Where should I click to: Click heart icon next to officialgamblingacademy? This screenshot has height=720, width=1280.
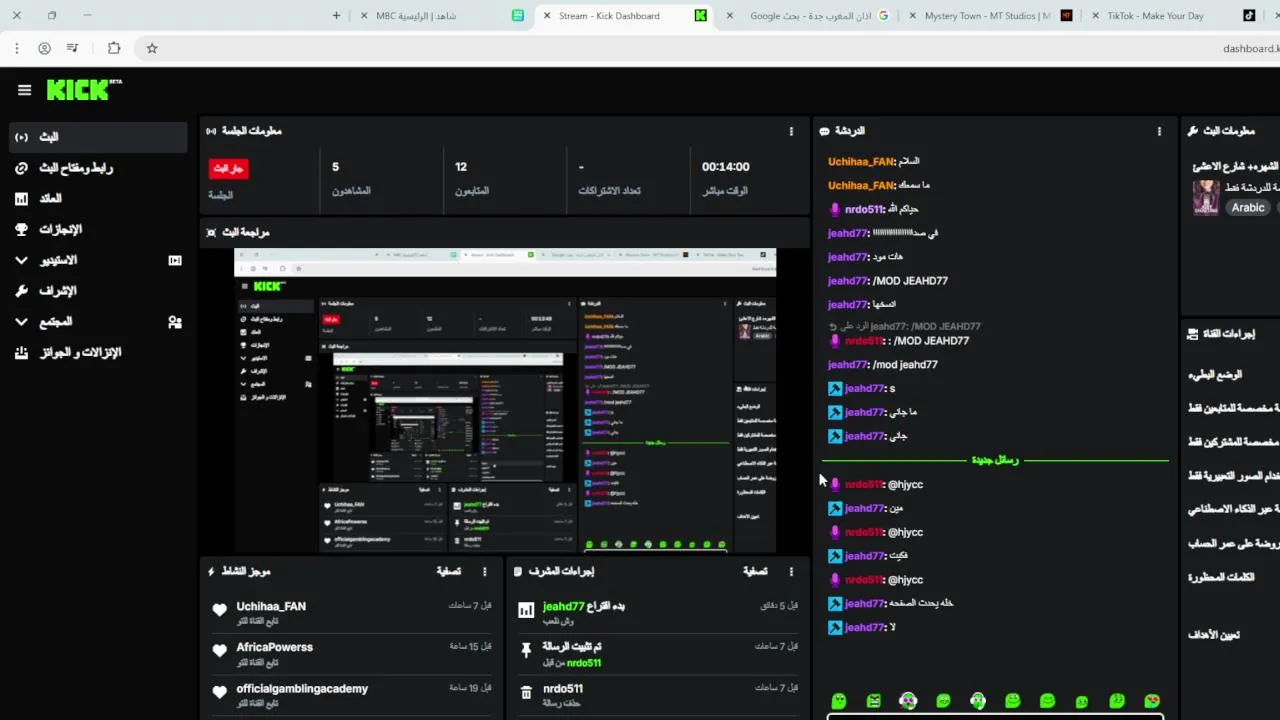click(x=220, y=692)
